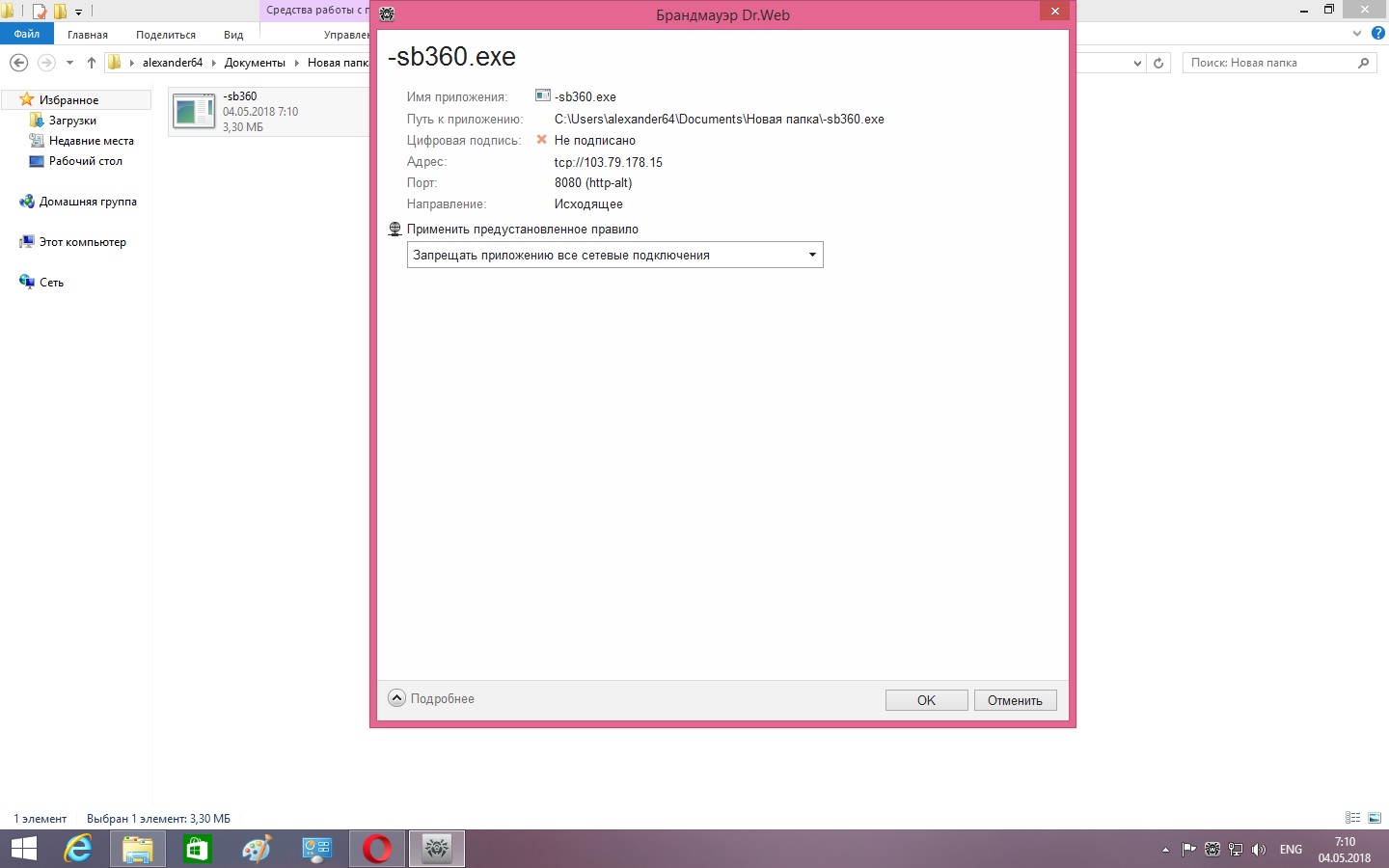The image size is (1389, 868).
Task: Click the folder icon in the address bar
Action: (x=115, y=63)
